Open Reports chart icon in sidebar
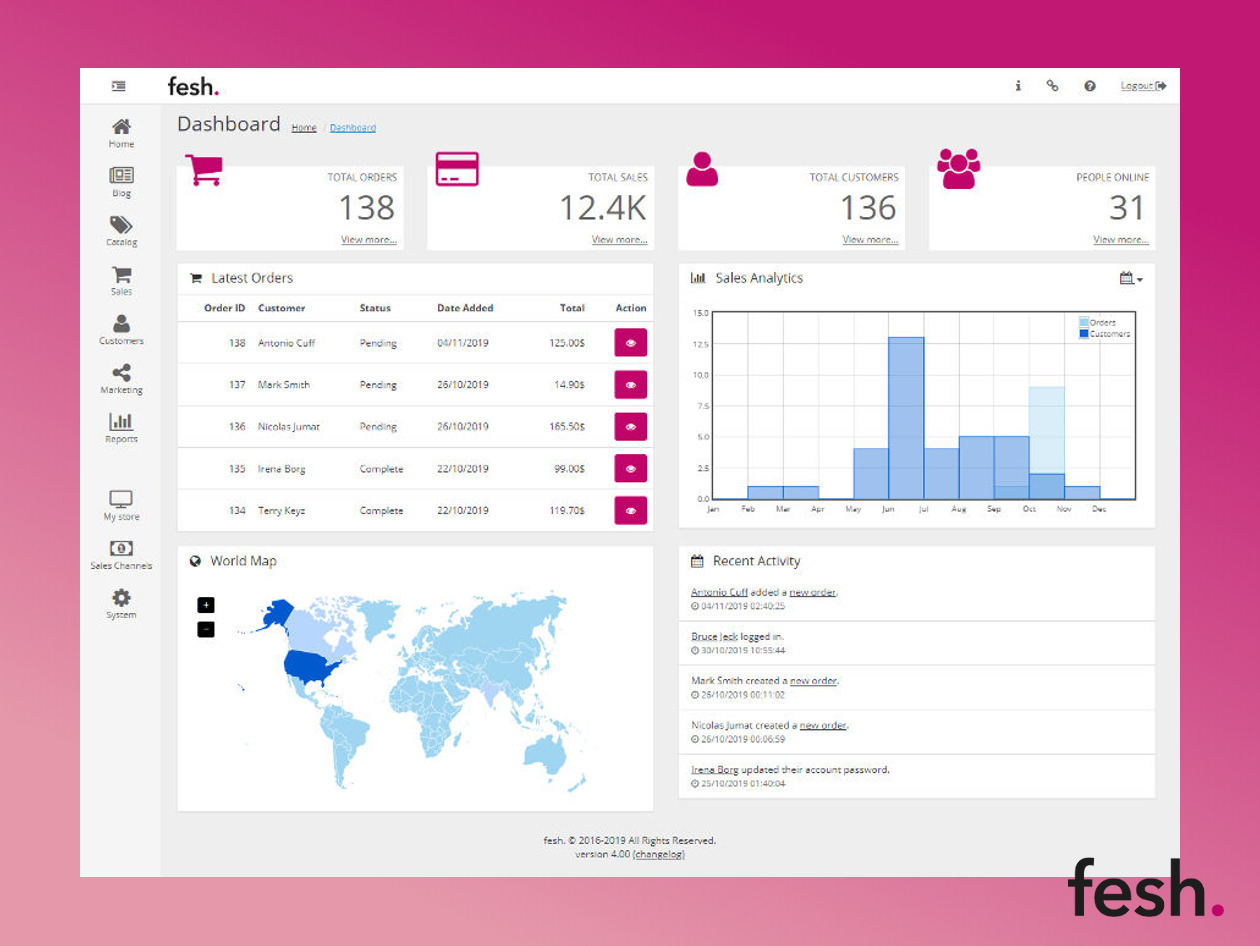Viewport: 1260px width, 946px height. (121, 422)
